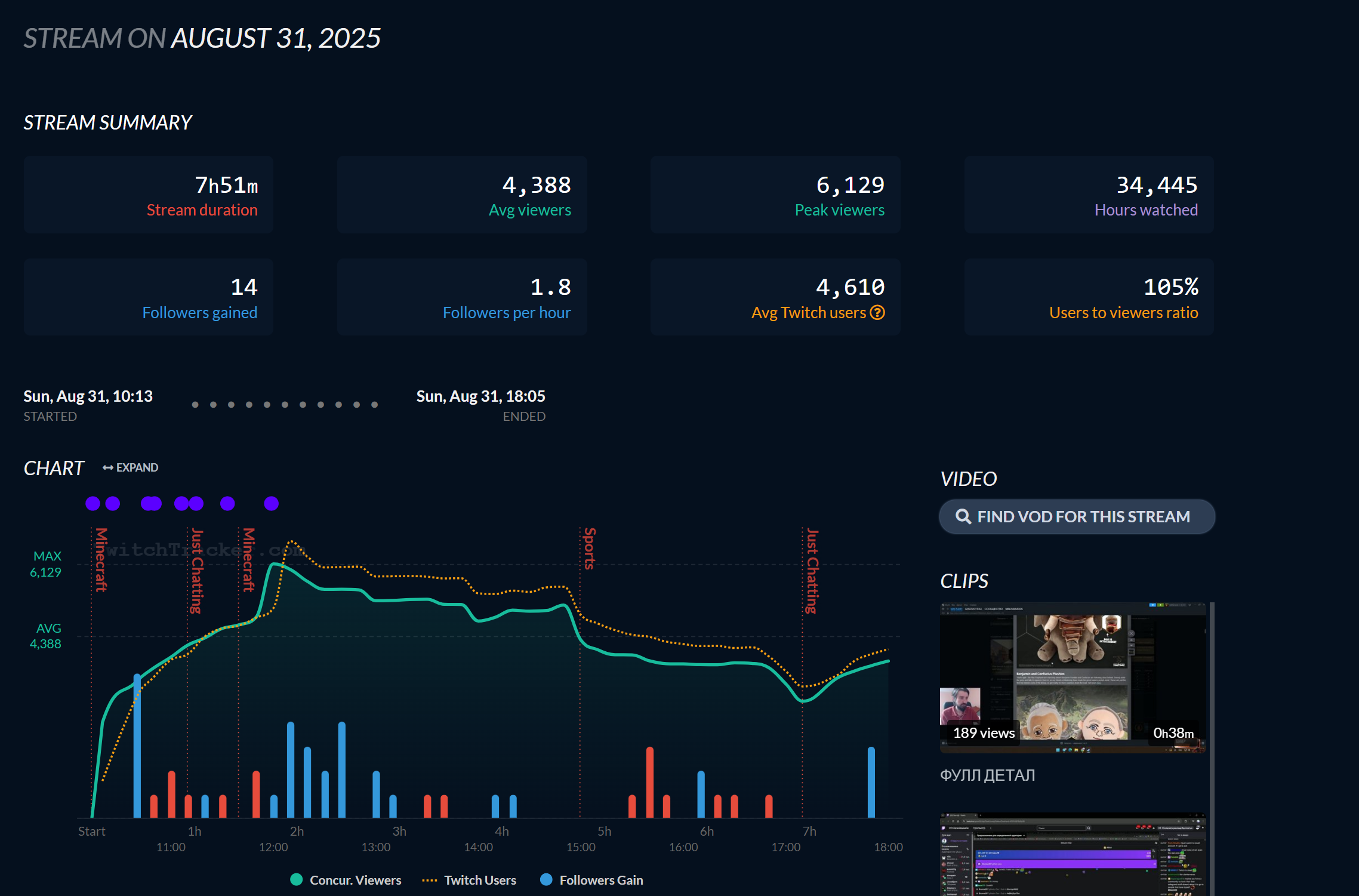
Task: Click the tall blue follower bar near stream start
Action: pos(137,746)
